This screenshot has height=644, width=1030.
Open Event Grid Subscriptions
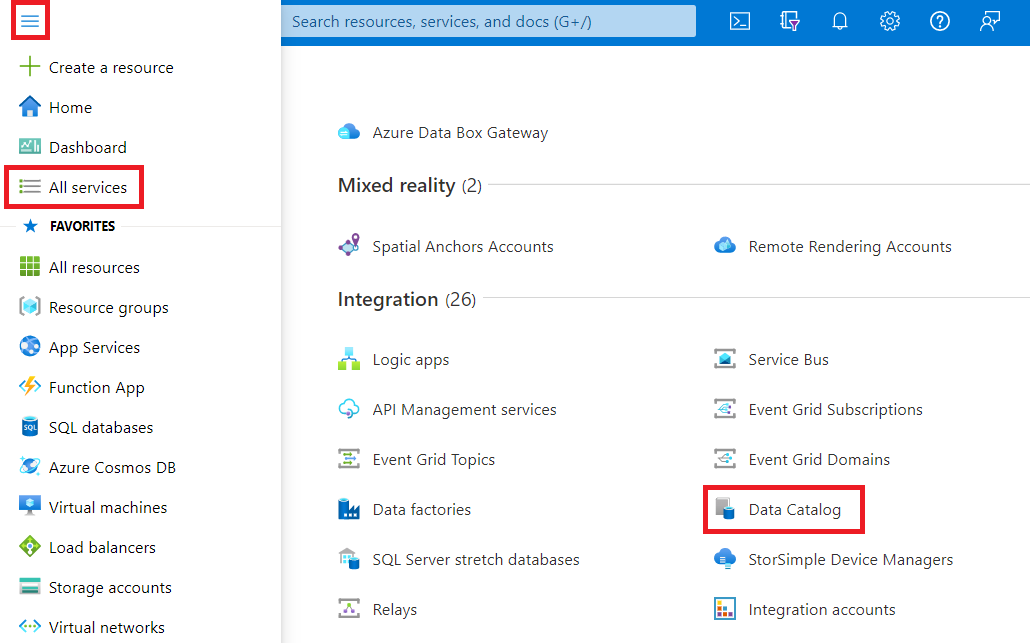point(835,409)
